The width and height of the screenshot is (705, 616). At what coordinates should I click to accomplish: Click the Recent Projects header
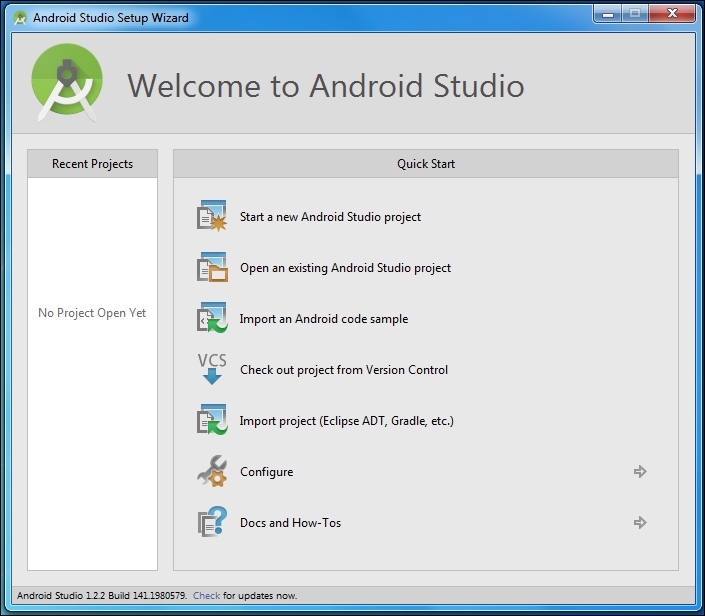(x=93, y=164)
